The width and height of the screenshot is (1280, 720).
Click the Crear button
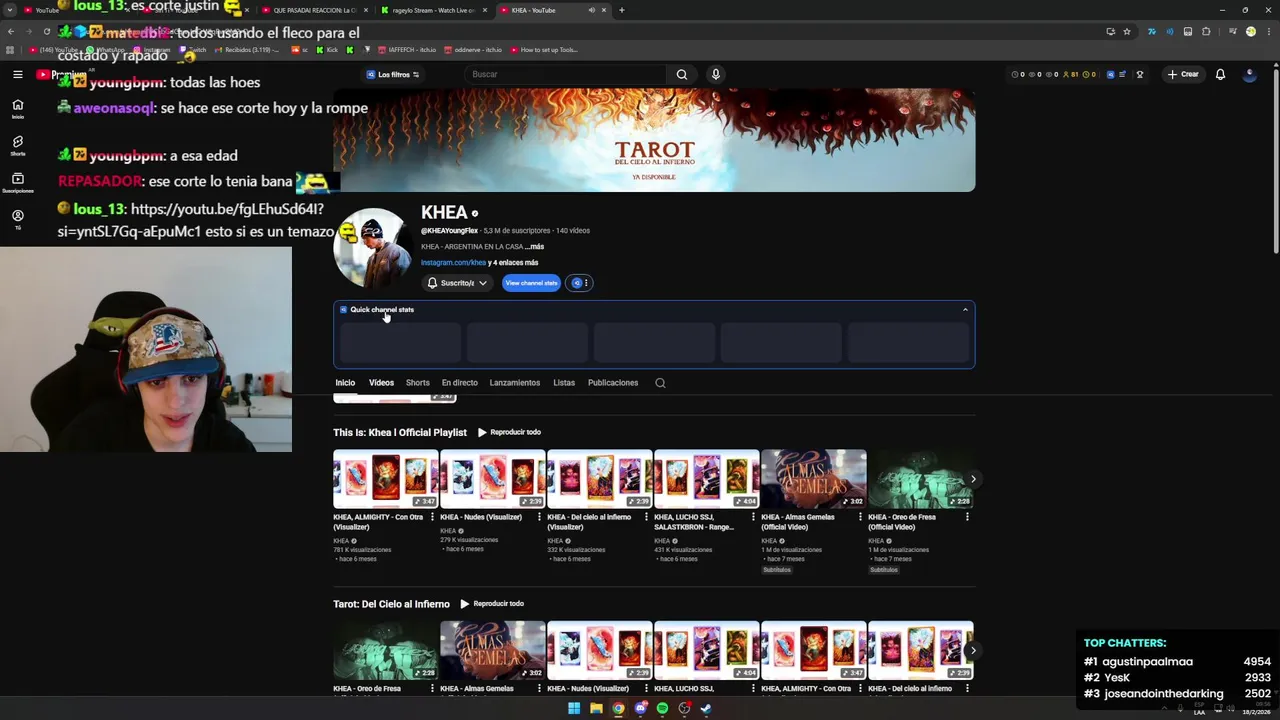1182,74
